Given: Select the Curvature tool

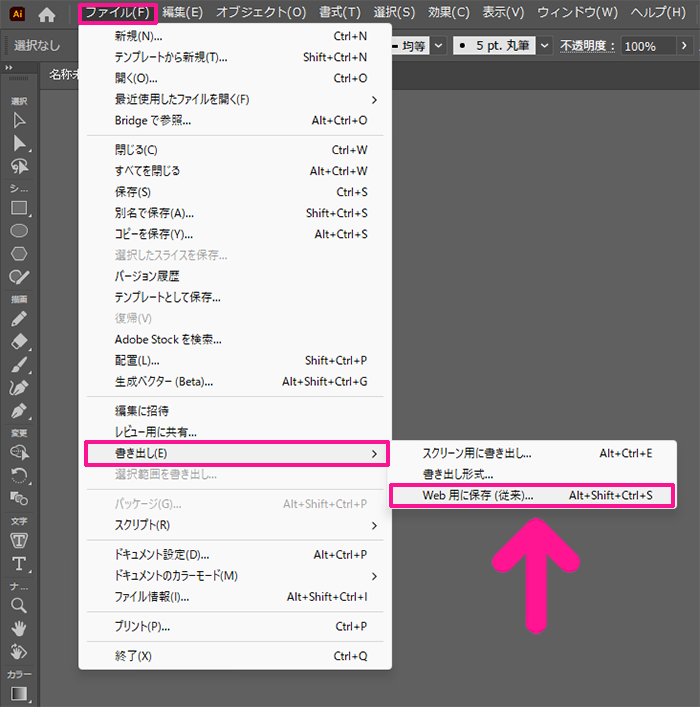Looking at the screenshot, I should coord(19,388).
